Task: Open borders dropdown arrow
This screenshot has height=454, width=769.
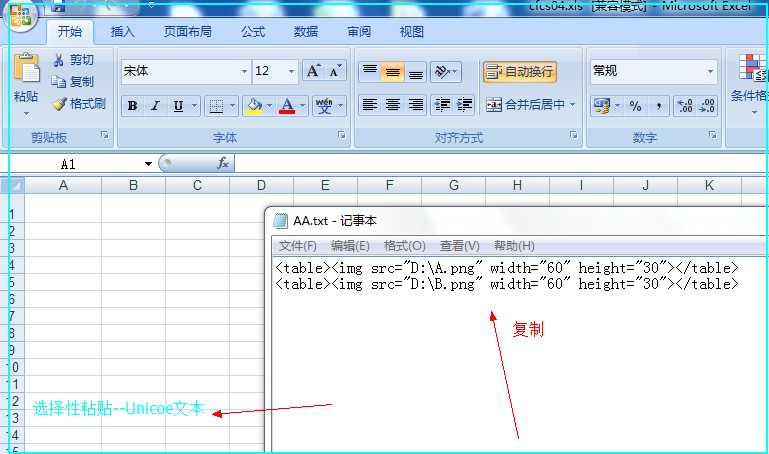Action: 232,105
